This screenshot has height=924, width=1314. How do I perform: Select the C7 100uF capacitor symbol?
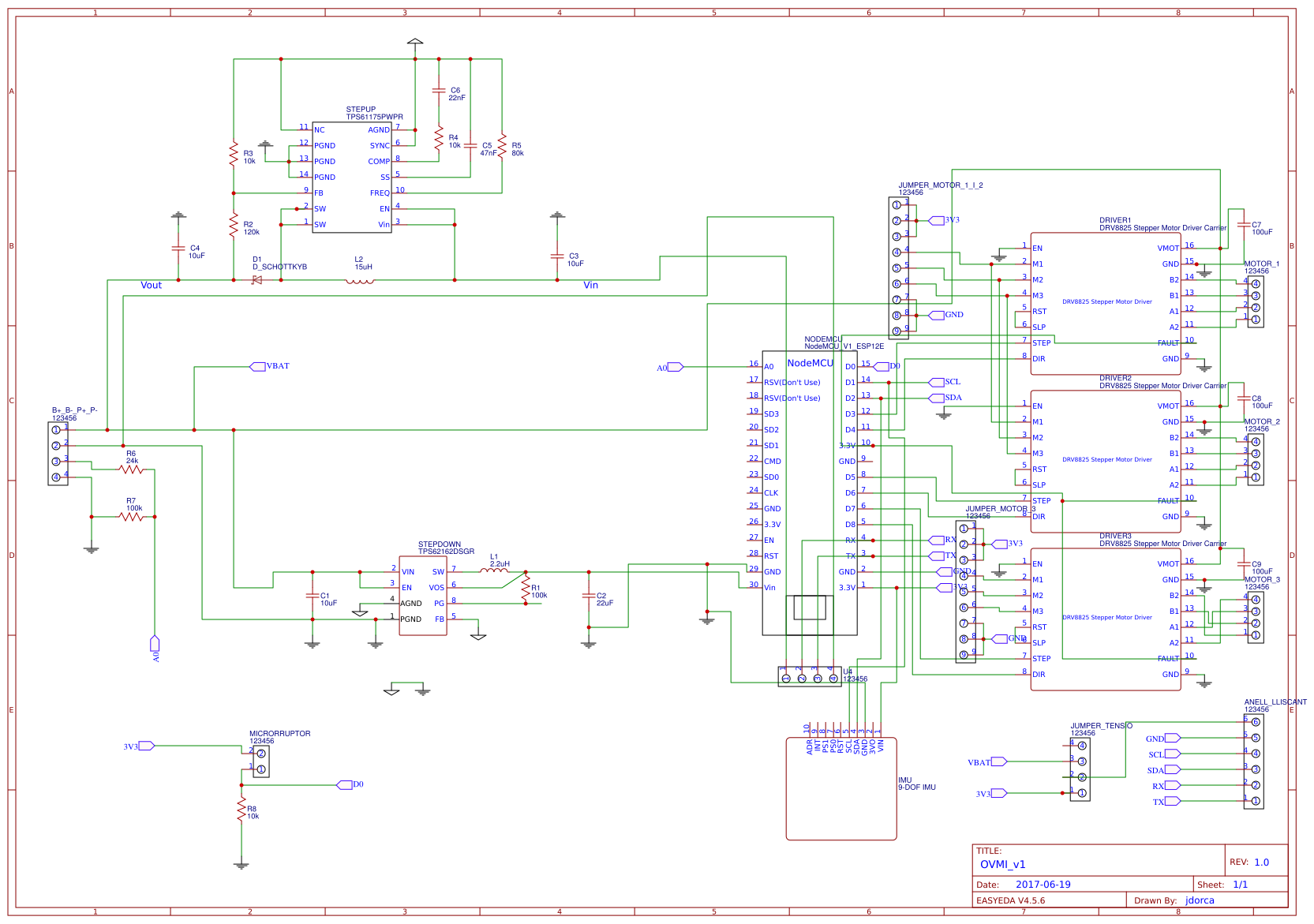(1244, 225)
